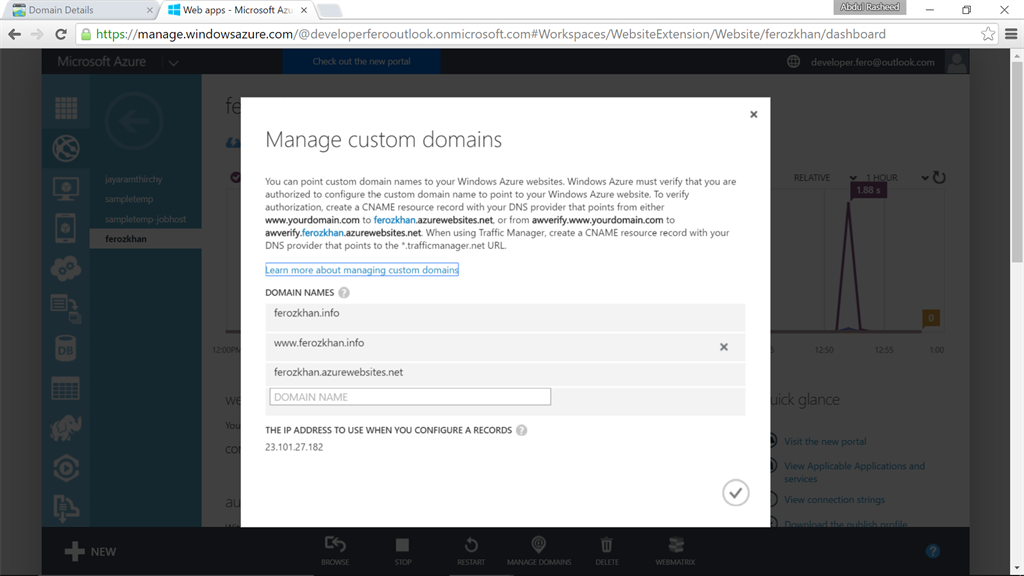This screenshot has height=576, width=1024.
Task: Open Batch Services sidebar icon
Action: tap(66, 308)
